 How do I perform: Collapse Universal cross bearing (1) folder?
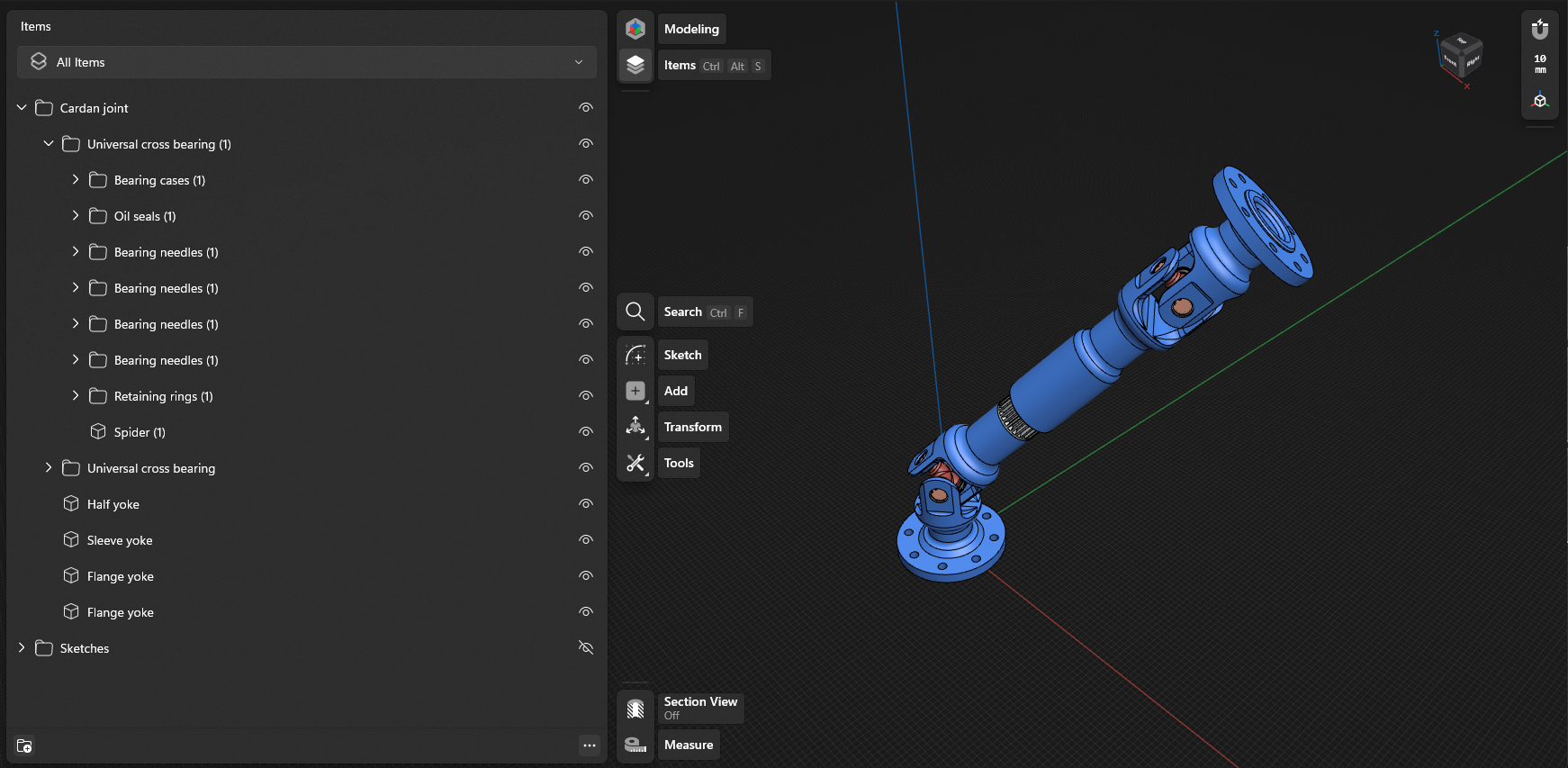(x=49, y=143)
